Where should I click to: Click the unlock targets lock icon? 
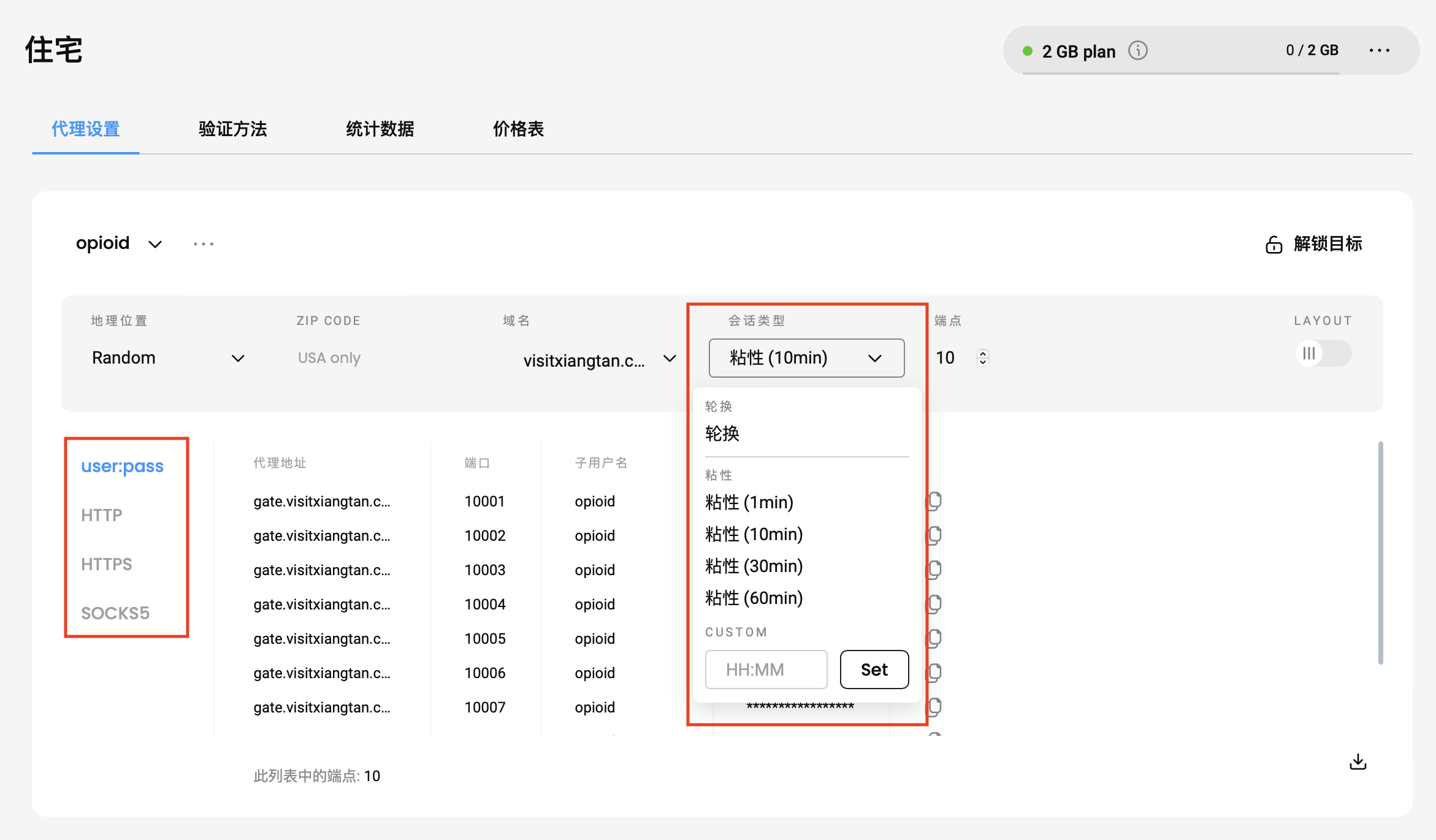(1274, 245)
